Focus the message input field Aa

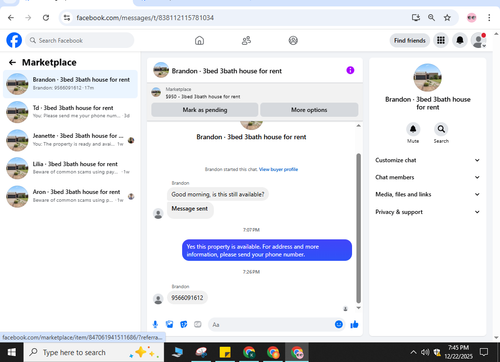(x=277, y=324)
